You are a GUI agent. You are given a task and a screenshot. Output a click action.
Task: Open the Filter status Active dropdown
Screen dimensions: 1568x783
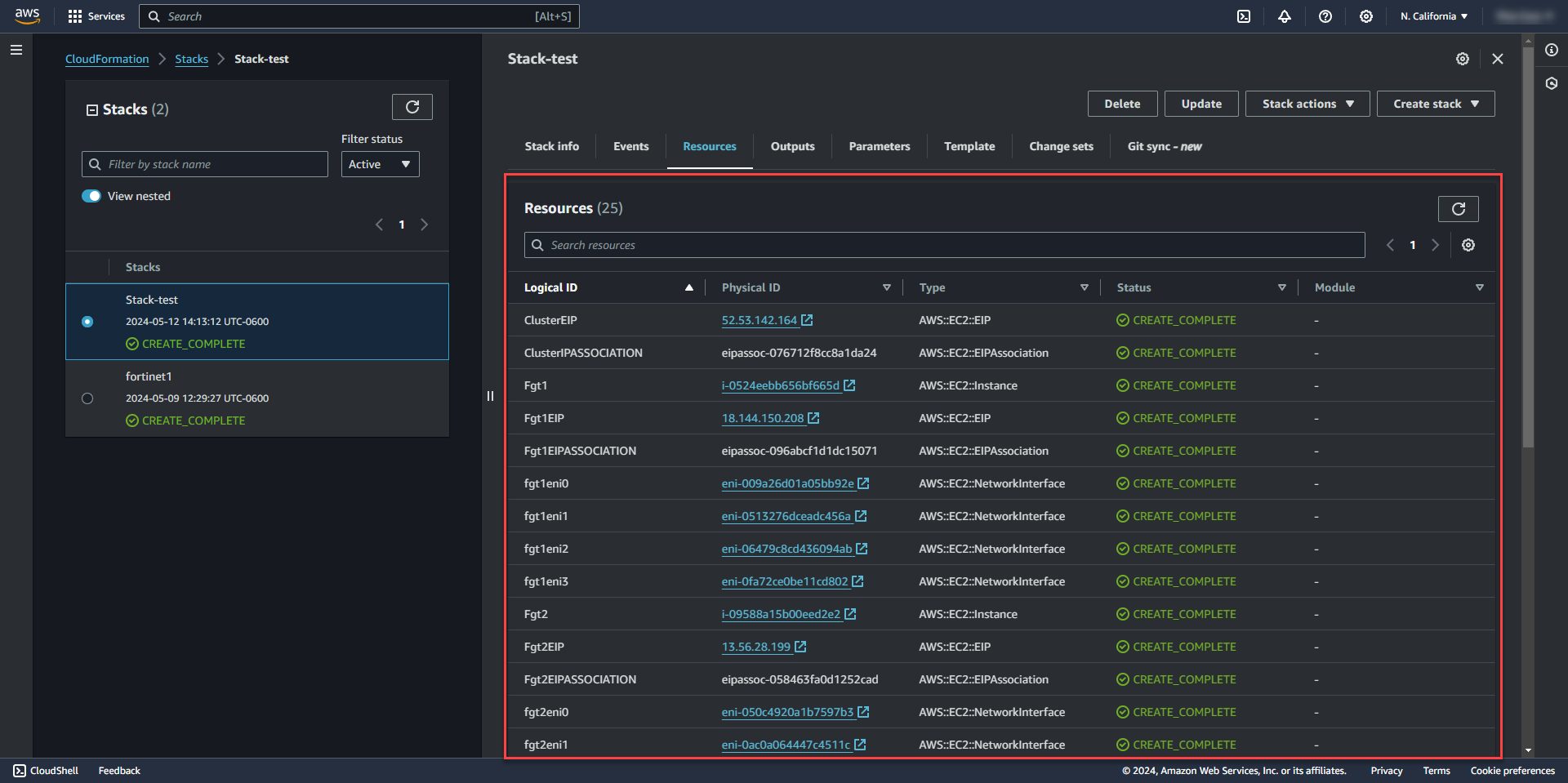(x=380, y=164)
